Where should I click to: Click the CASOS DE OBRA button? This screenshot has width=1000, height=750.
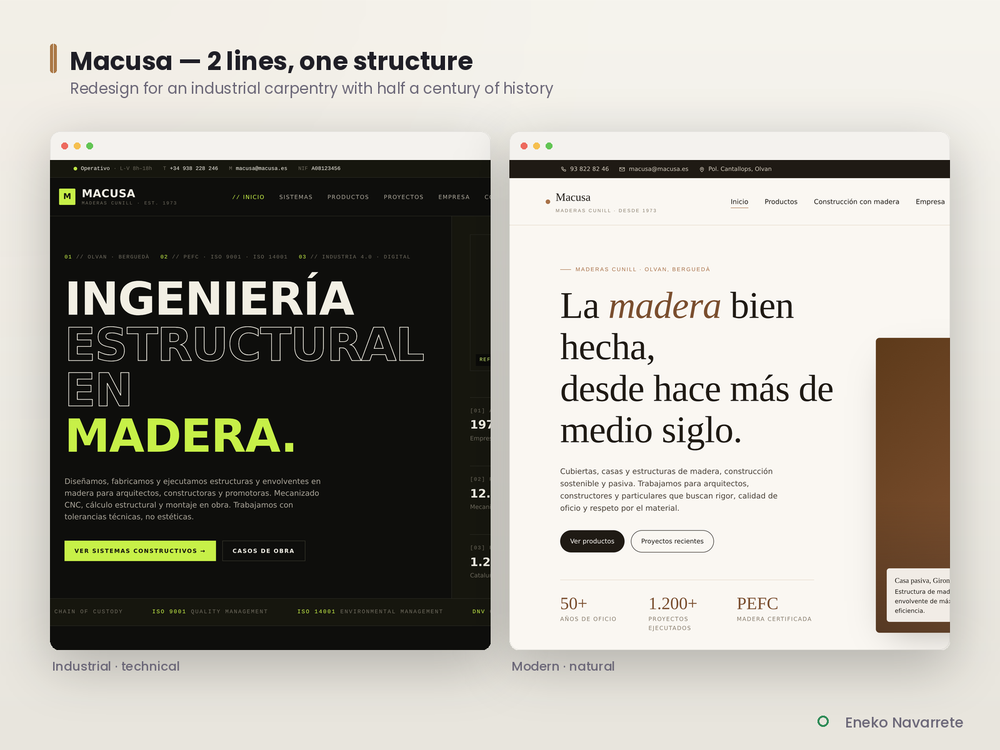point(263,551)
